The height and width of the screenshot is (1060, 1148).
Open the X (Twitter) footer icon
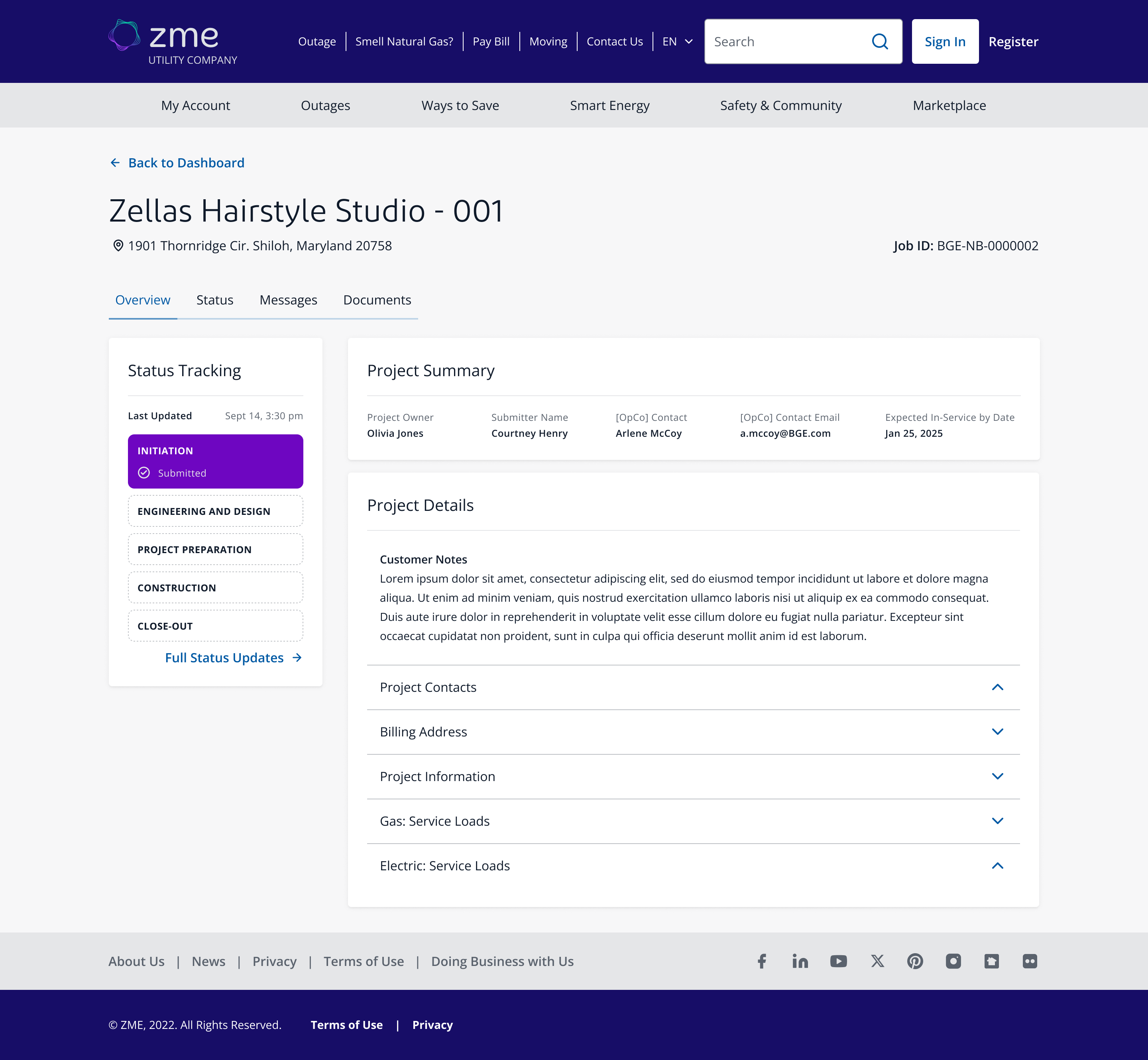[877, 961]
